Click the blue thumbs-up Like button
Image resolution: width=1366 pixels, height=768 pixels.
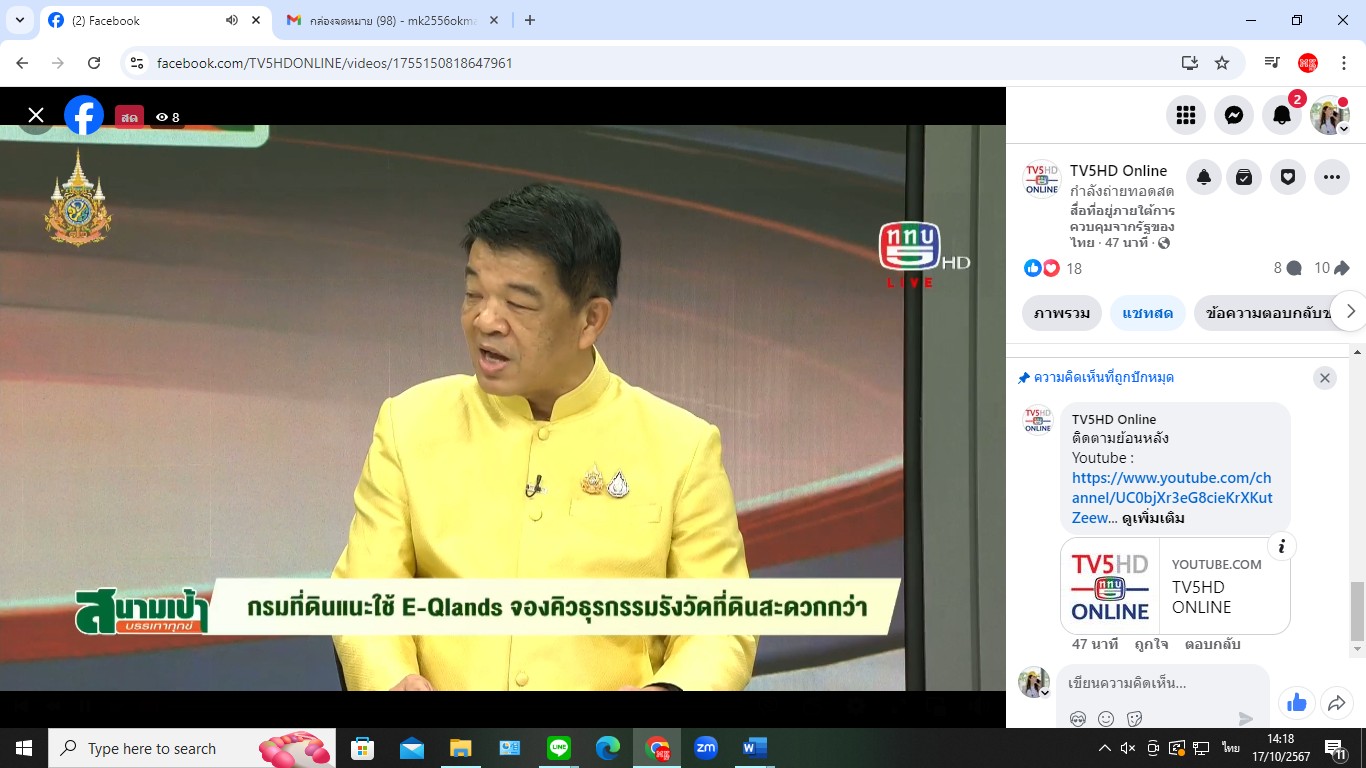1296,703
